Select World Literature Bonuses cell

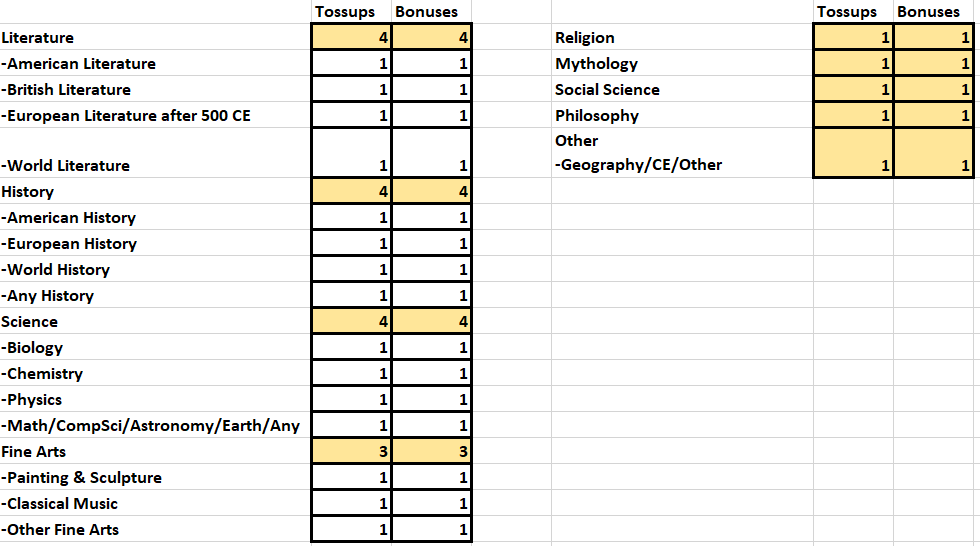pos(431,154)
